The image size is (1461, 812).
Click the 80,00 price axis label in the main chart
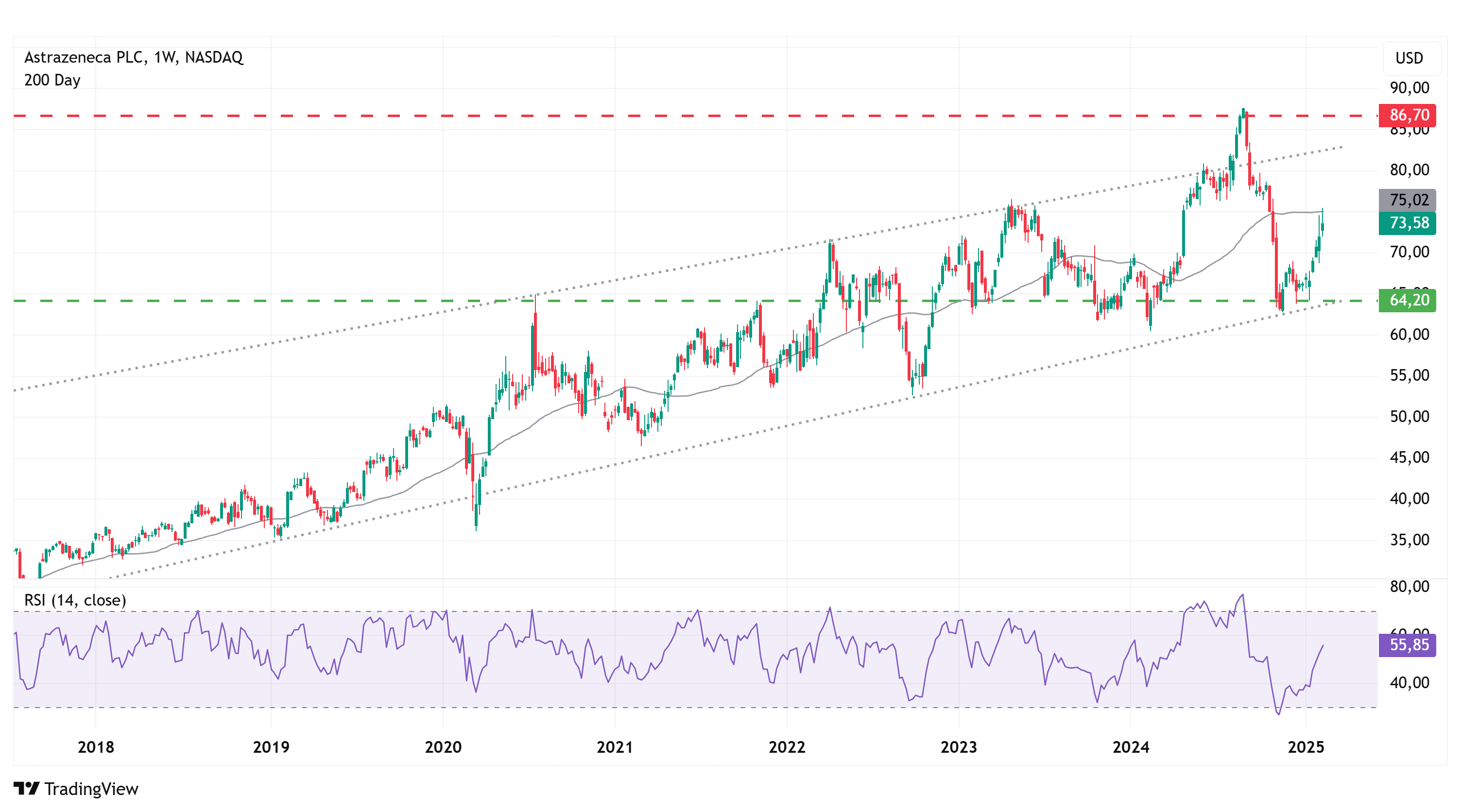1409,170
